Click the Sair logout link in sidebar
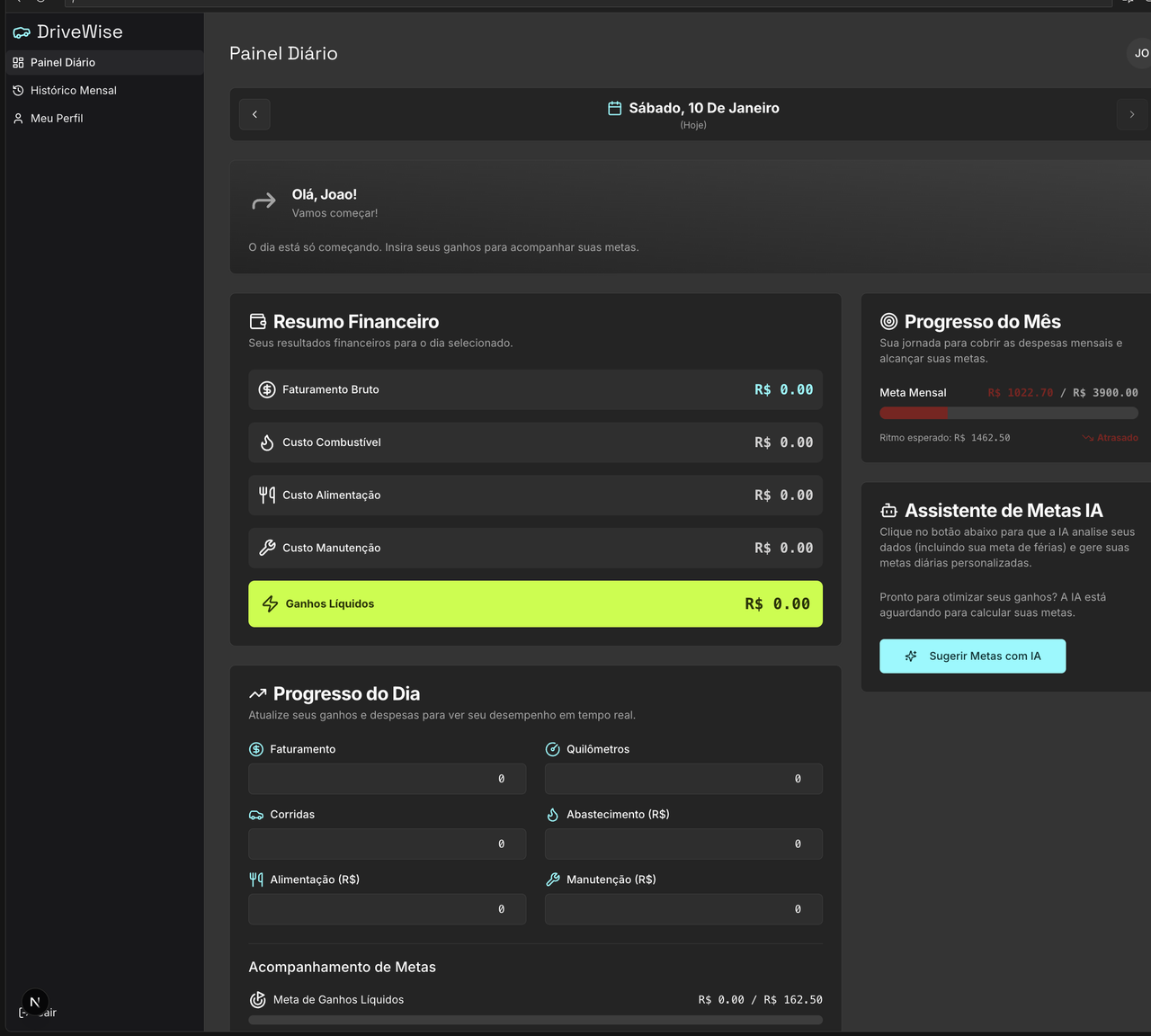 (38, 1013)
